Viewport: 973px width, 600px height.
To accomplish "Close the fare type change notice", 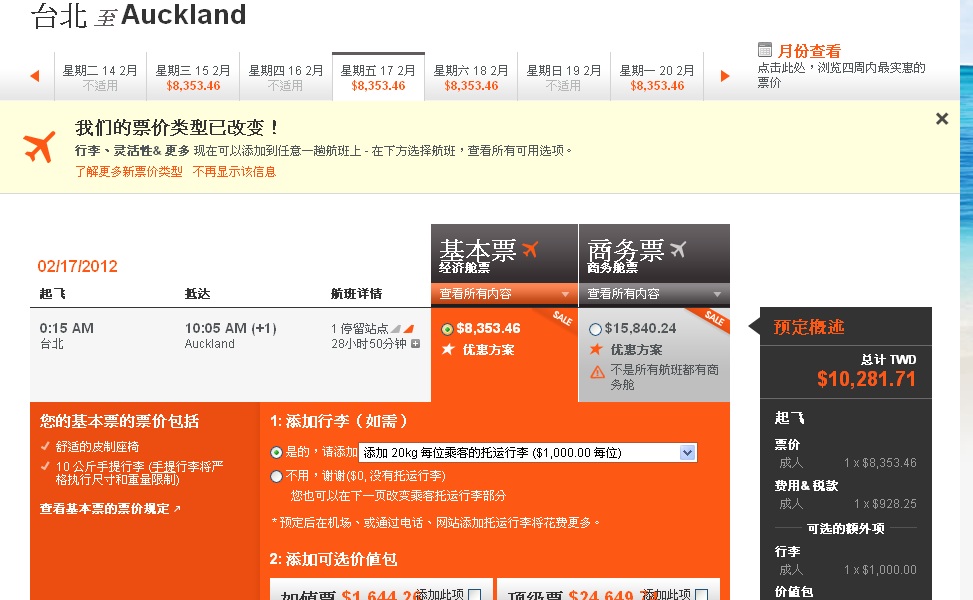I will coord(941,119).
